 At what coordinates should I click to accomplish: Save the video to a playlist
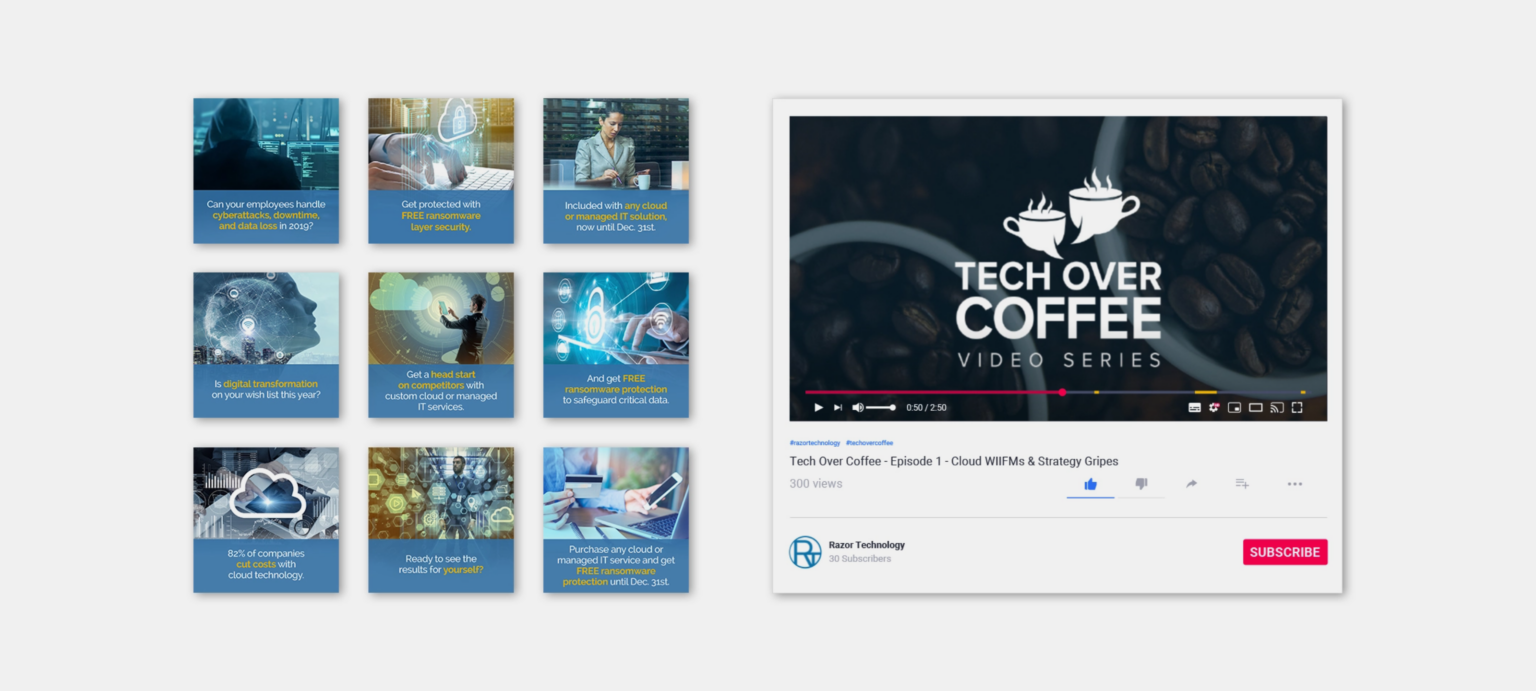tap(1242, 483)
